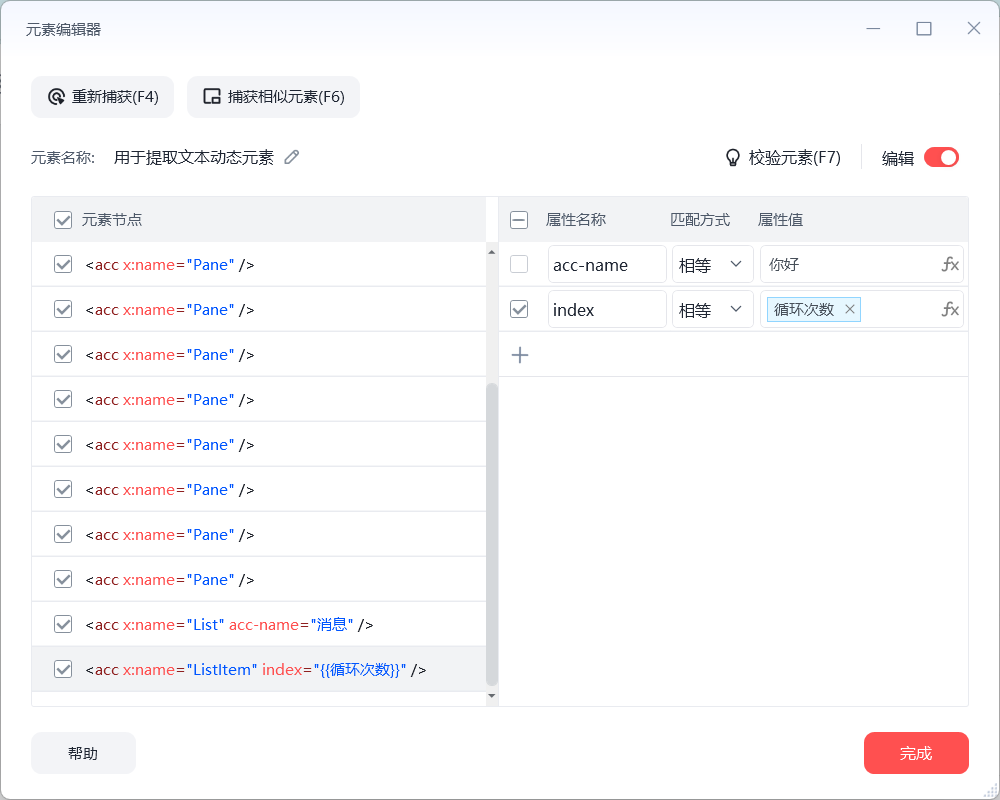The width and height of the screenshot is (1000, 800).
Task: Click the node list scroll up arrow
Action: (x=491, y=251)
